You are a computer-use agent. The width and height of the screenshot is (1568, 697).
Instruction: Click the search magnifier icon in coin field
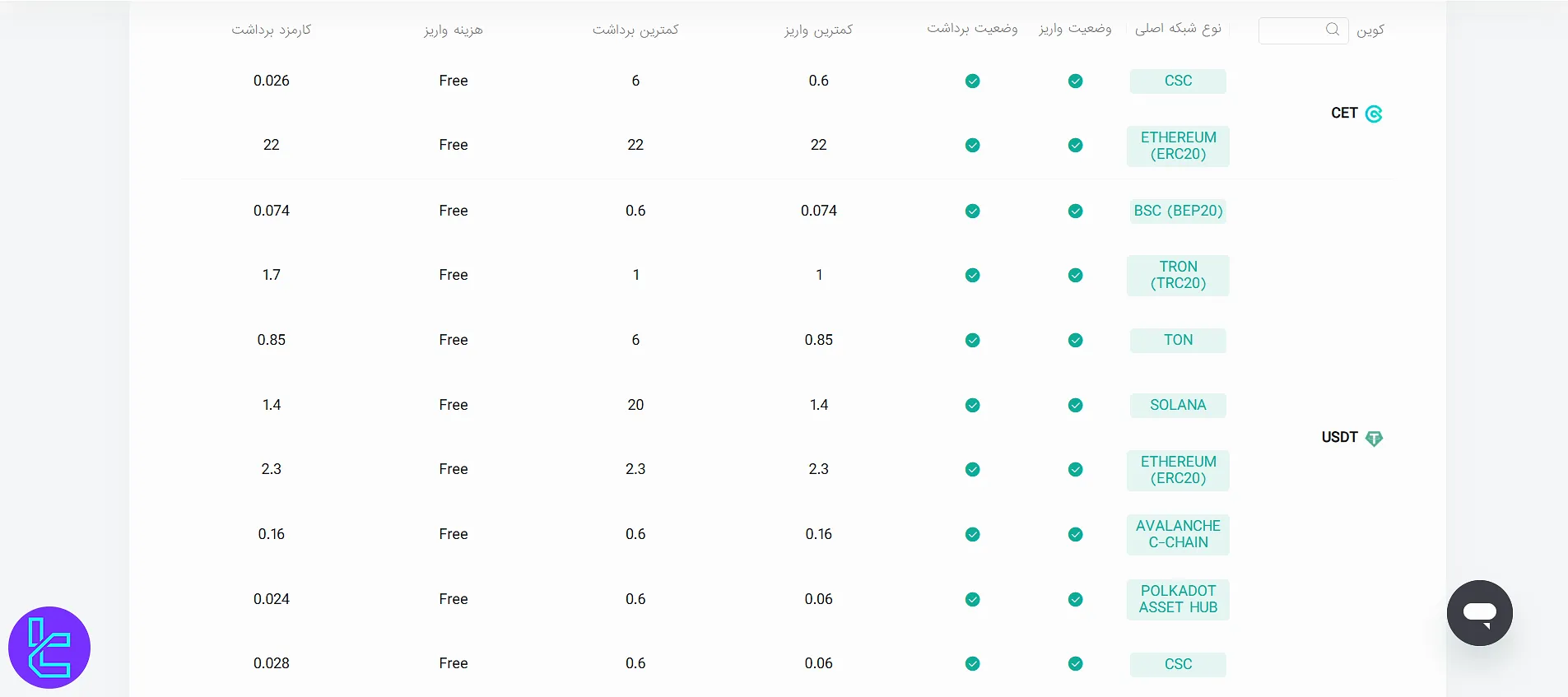[1332, 30]
